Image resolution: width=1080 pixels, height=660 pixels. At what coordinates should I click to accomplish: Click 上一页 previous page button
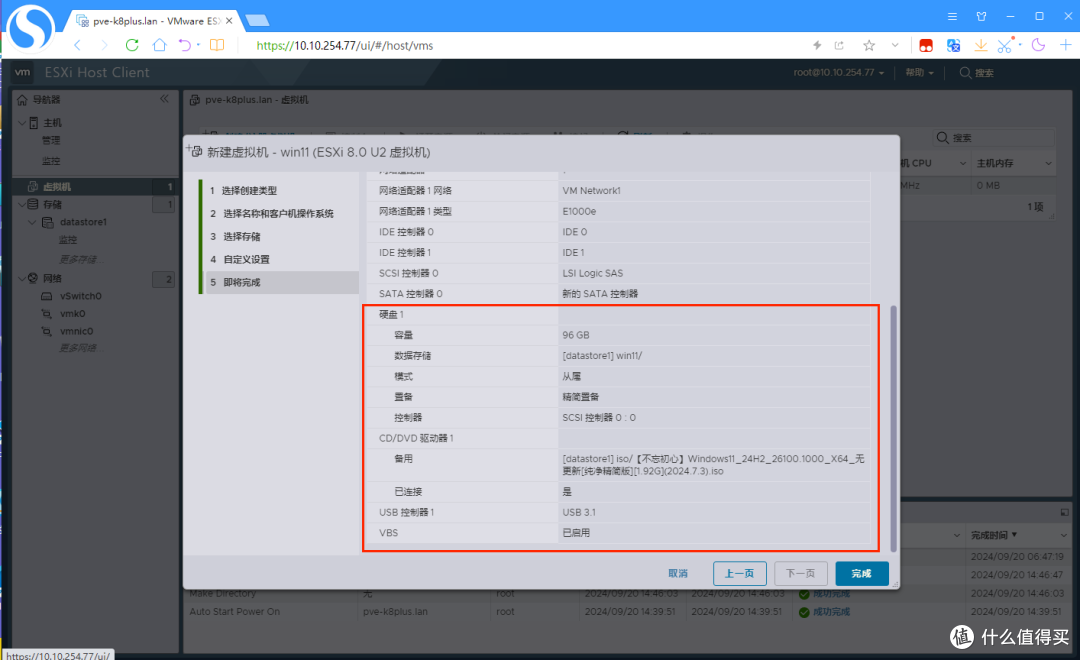pyautogui.click(x=740, y=573)
